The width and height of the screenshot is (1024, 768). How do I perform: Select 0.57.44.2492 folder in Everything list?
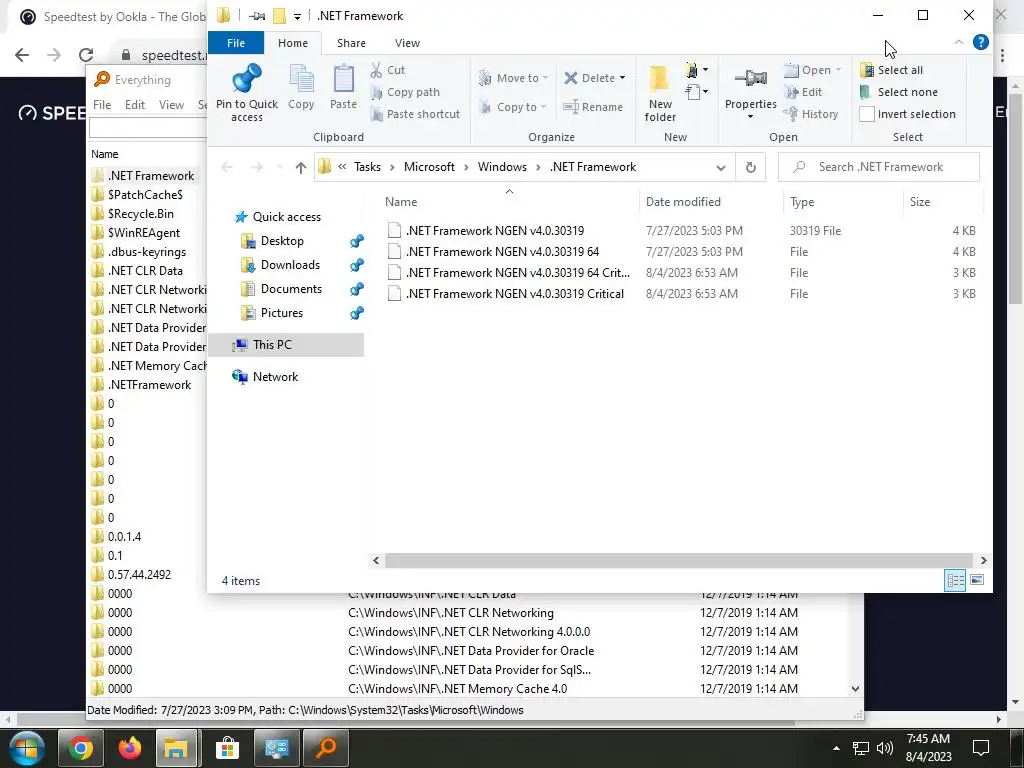[139, 575]
